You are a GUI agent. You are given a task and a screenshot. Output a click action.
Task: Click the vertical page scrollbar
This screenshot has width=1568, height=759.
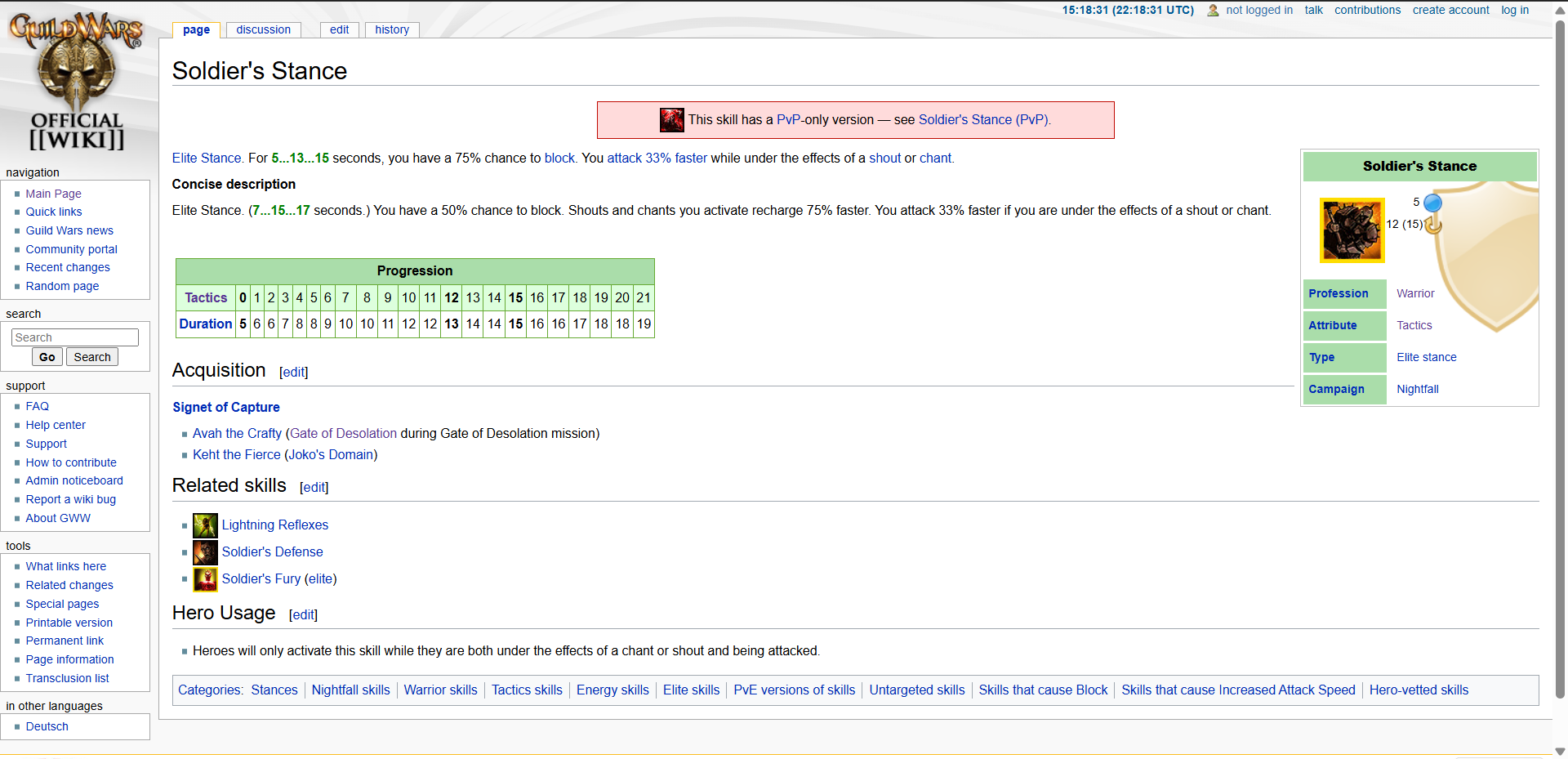coord(1560,359)
